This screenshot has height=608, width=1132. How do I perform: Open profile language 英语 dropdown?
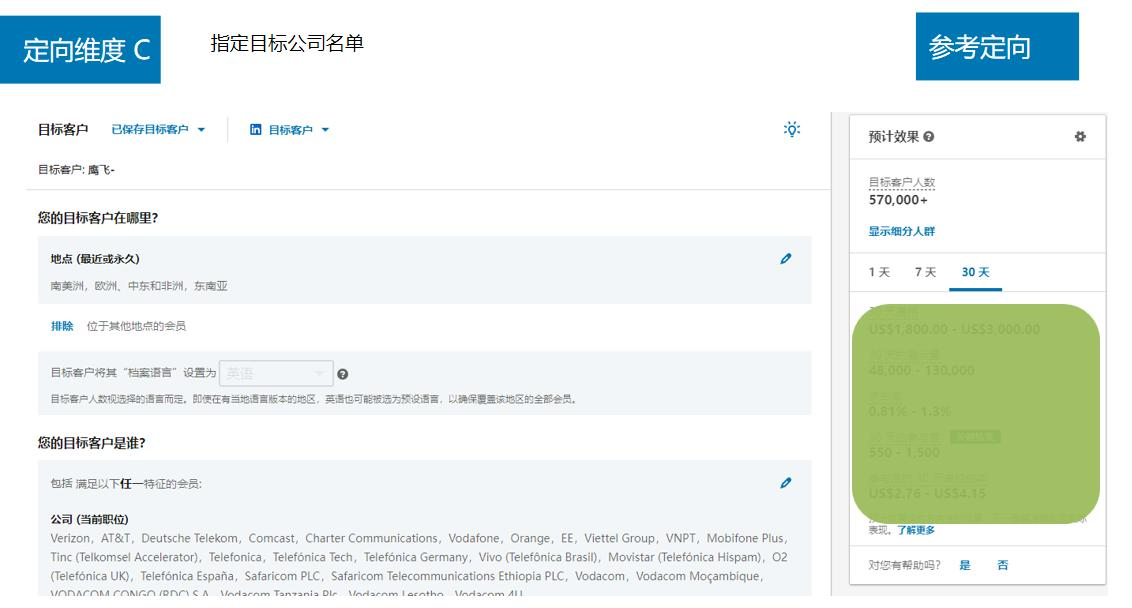click(276, 373)
